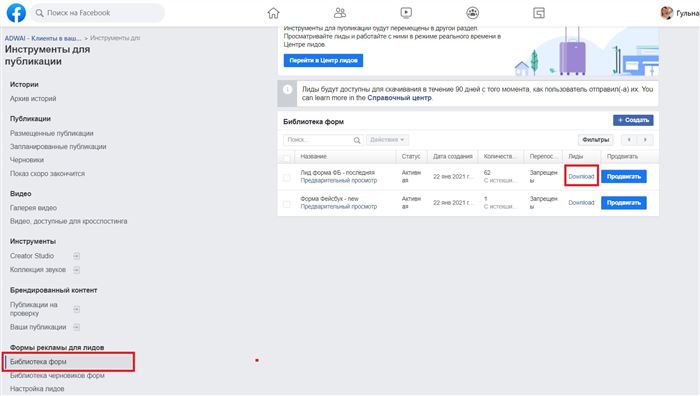
Task: Open Ваши публикации in sidebar
Action: tap(38, 327)
